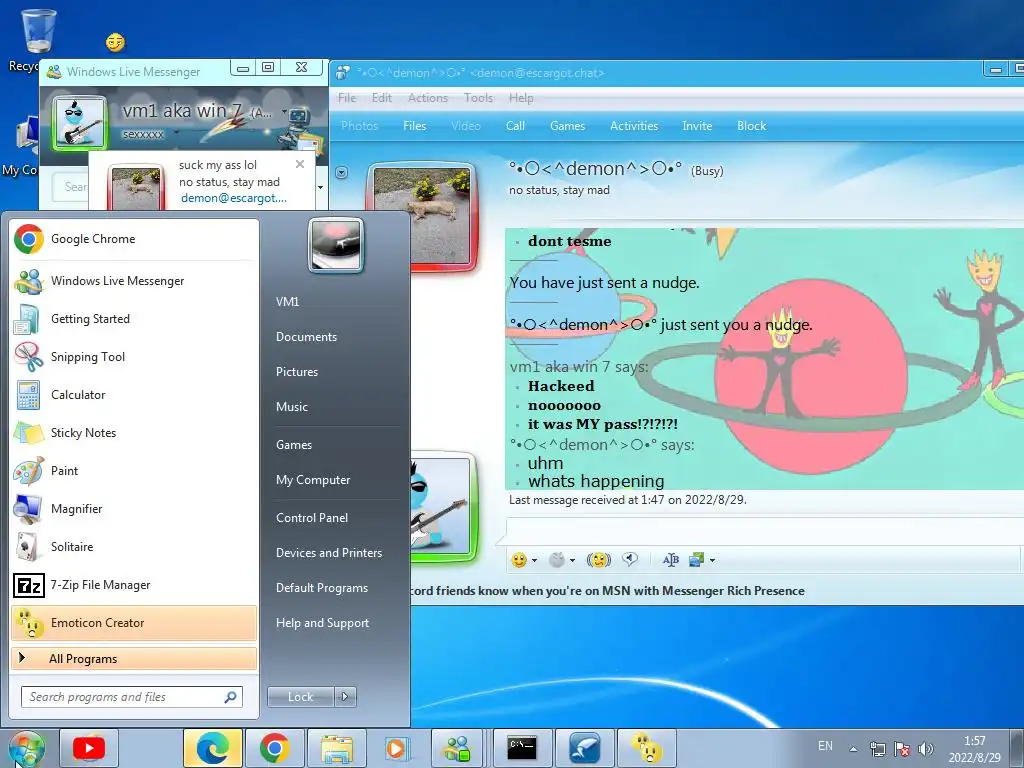This screenshot has height=768, width=1024.
Task: Open Google Chrome from Start menu
Action: point(134,239)
